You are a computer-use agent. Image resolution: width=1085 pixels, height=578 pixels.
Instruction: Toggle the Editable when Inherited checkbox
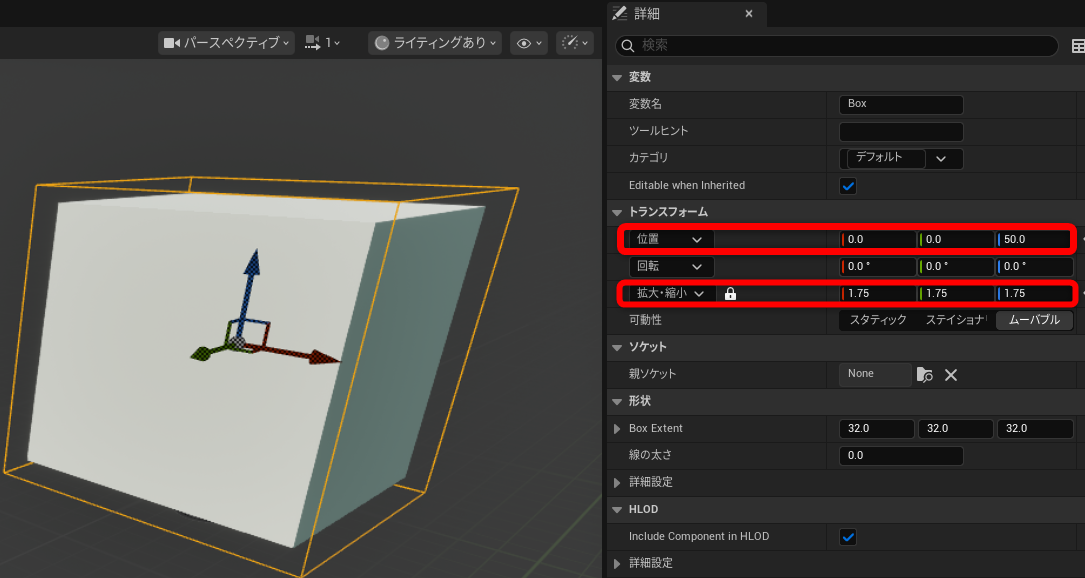(848, 186)
